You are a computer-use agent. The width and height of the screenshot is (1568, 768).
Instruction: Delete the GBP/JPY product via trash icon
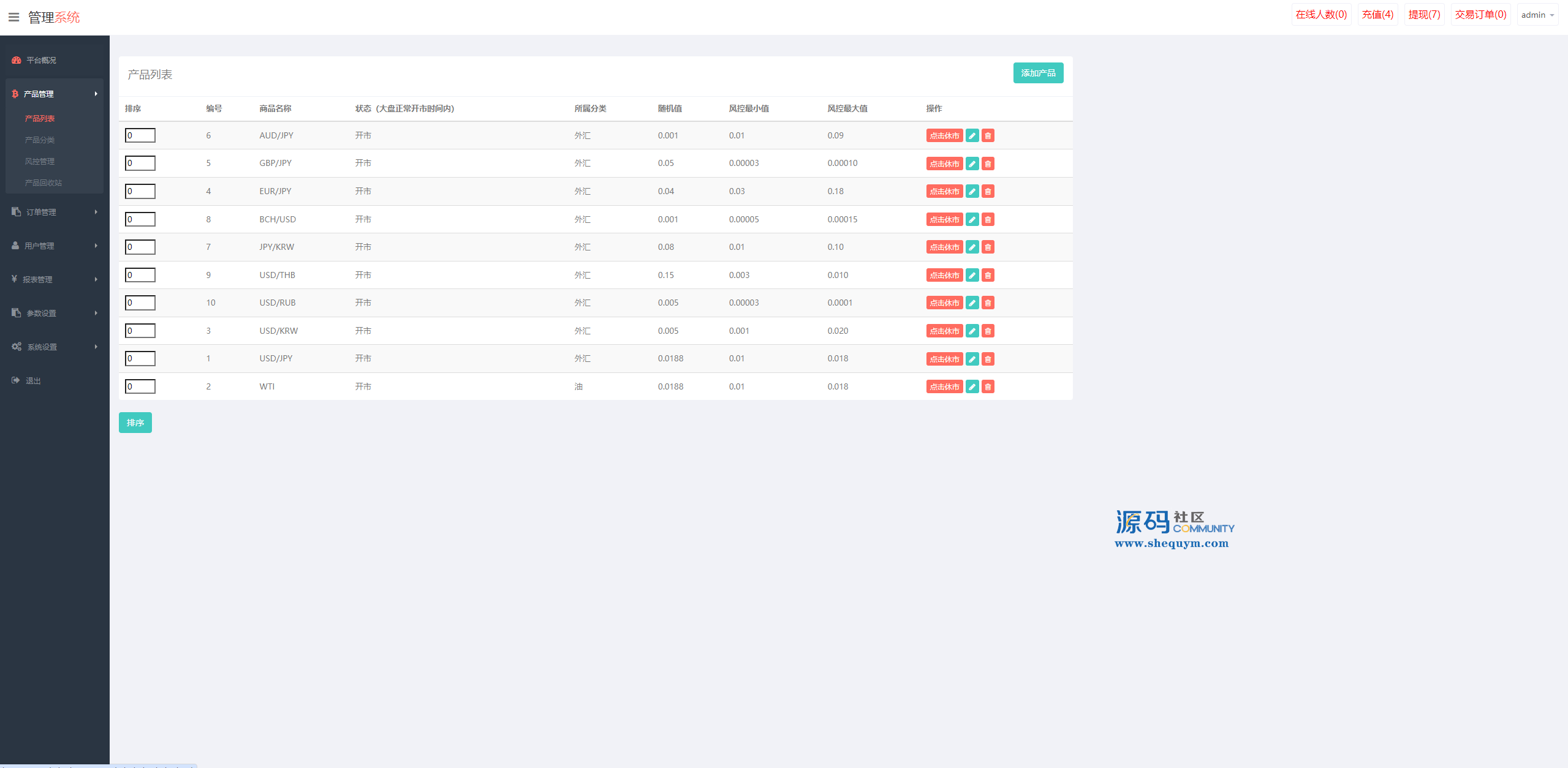[x=988, y=164]
